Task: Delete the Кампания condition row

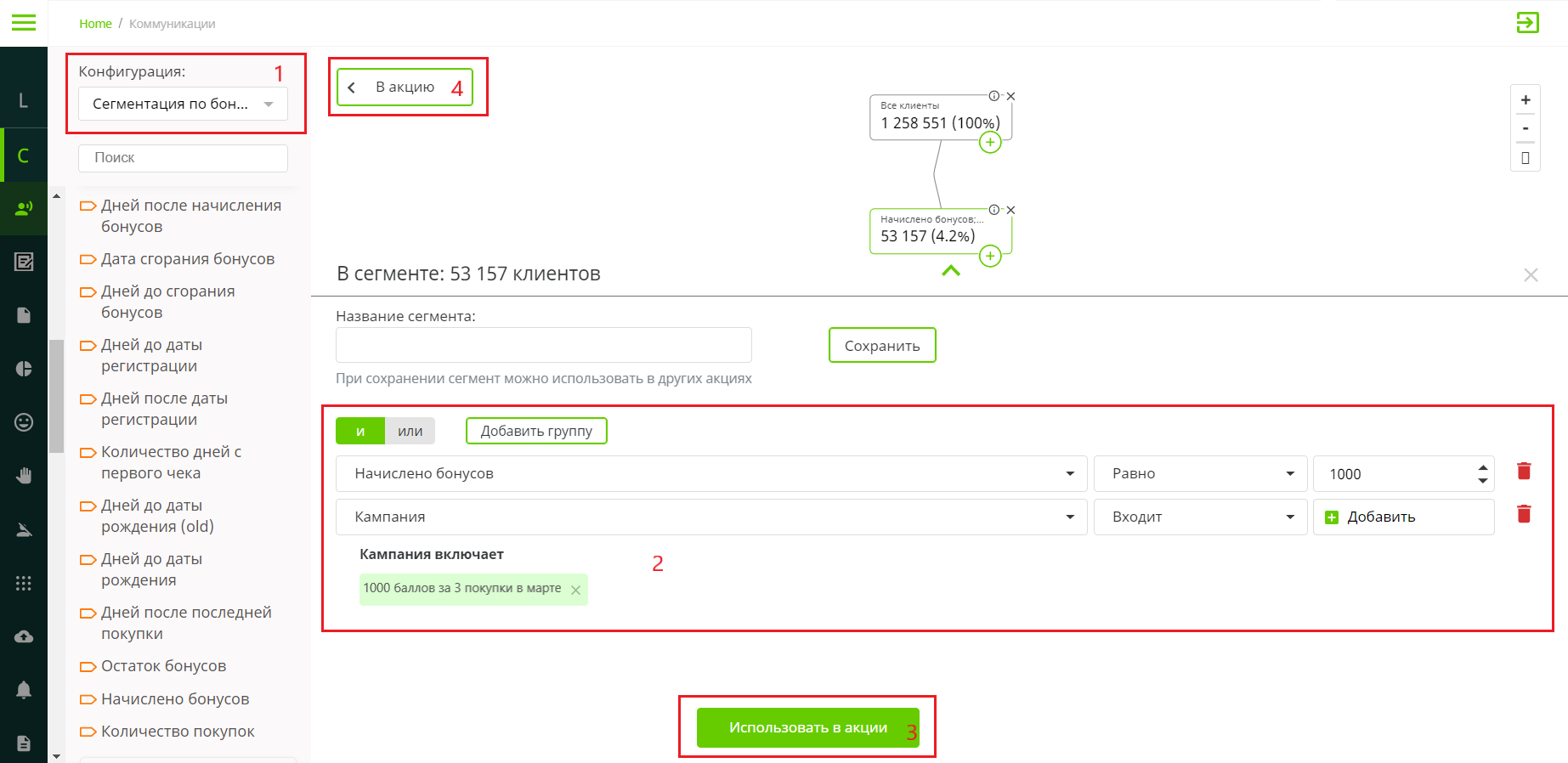Action: [1524, 514]
